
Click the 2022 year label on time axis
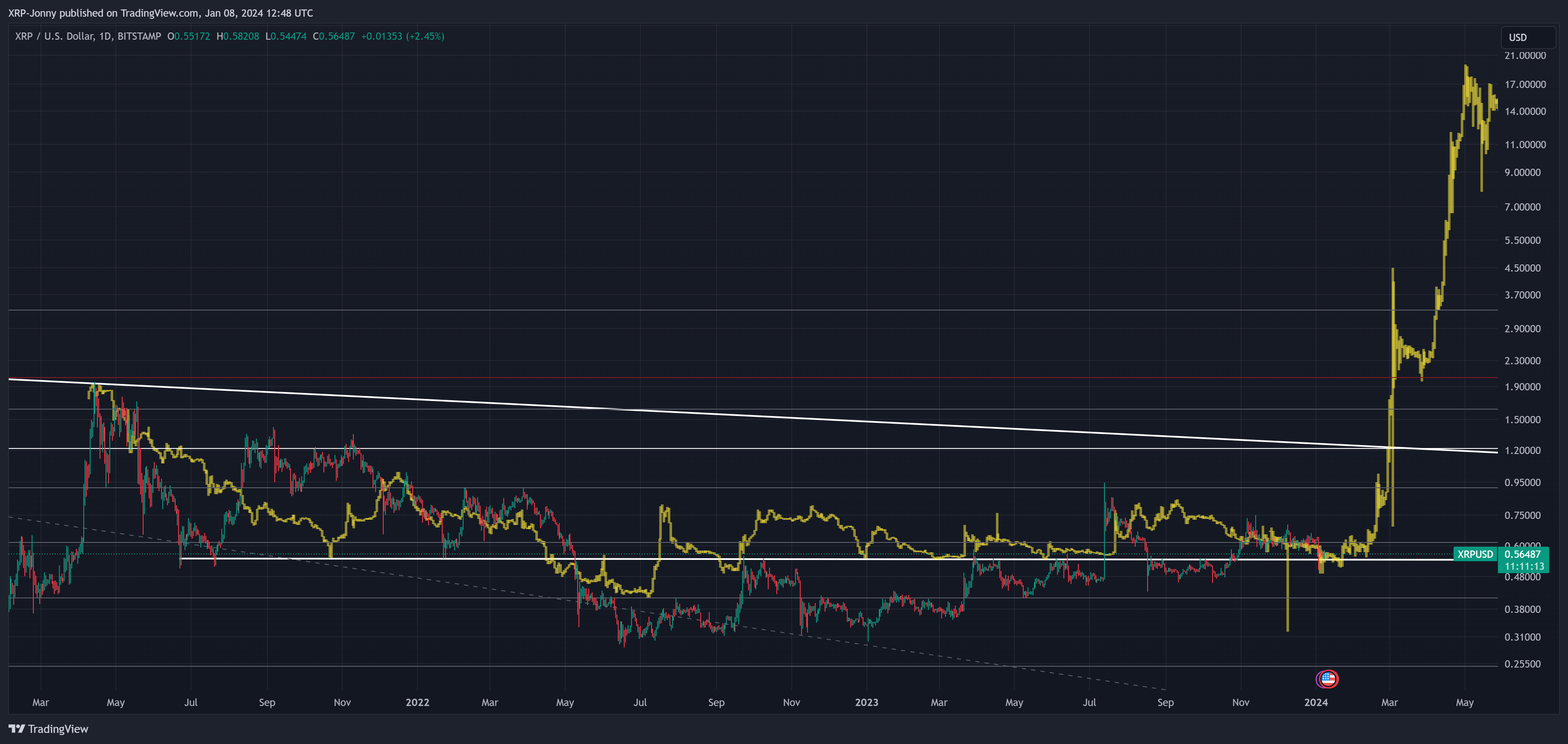coord(417,703)
